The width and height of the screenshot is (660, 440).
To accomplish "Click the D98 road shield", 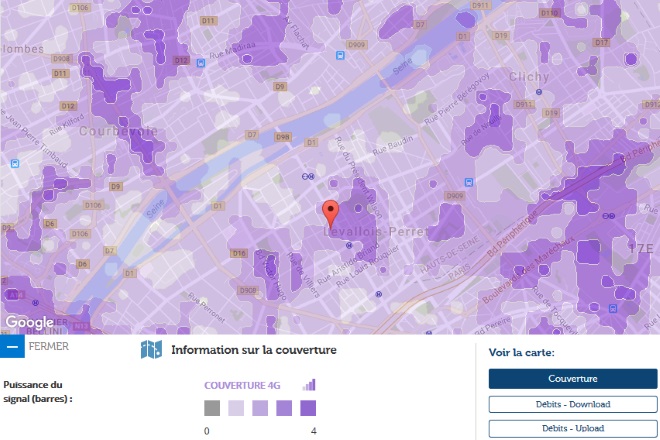I will point(282,137).
